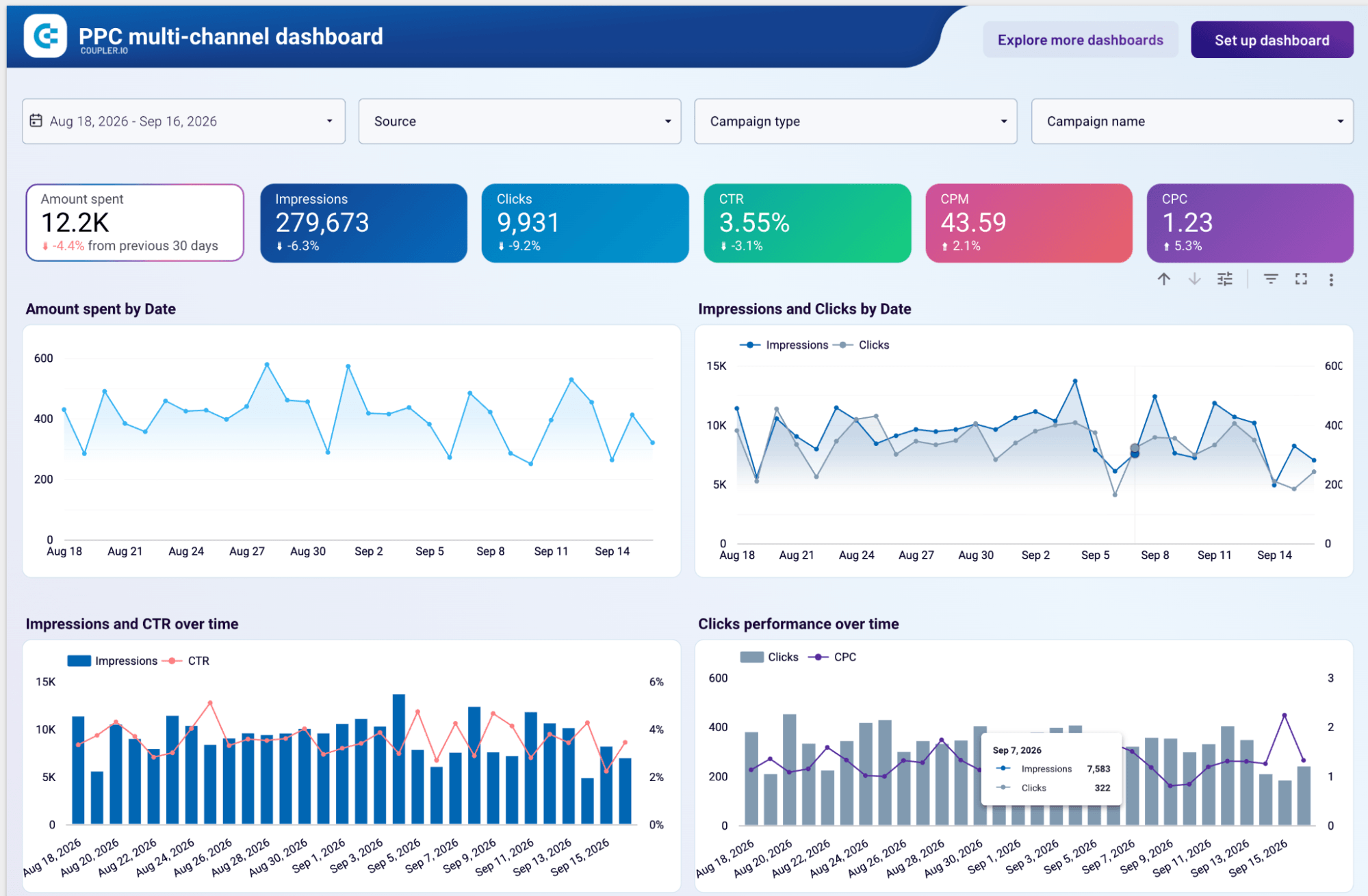Select the CTR 3.55% scorecard
Image resolution: width=1368 pixels, height=896 pixels.
(808, 222)
